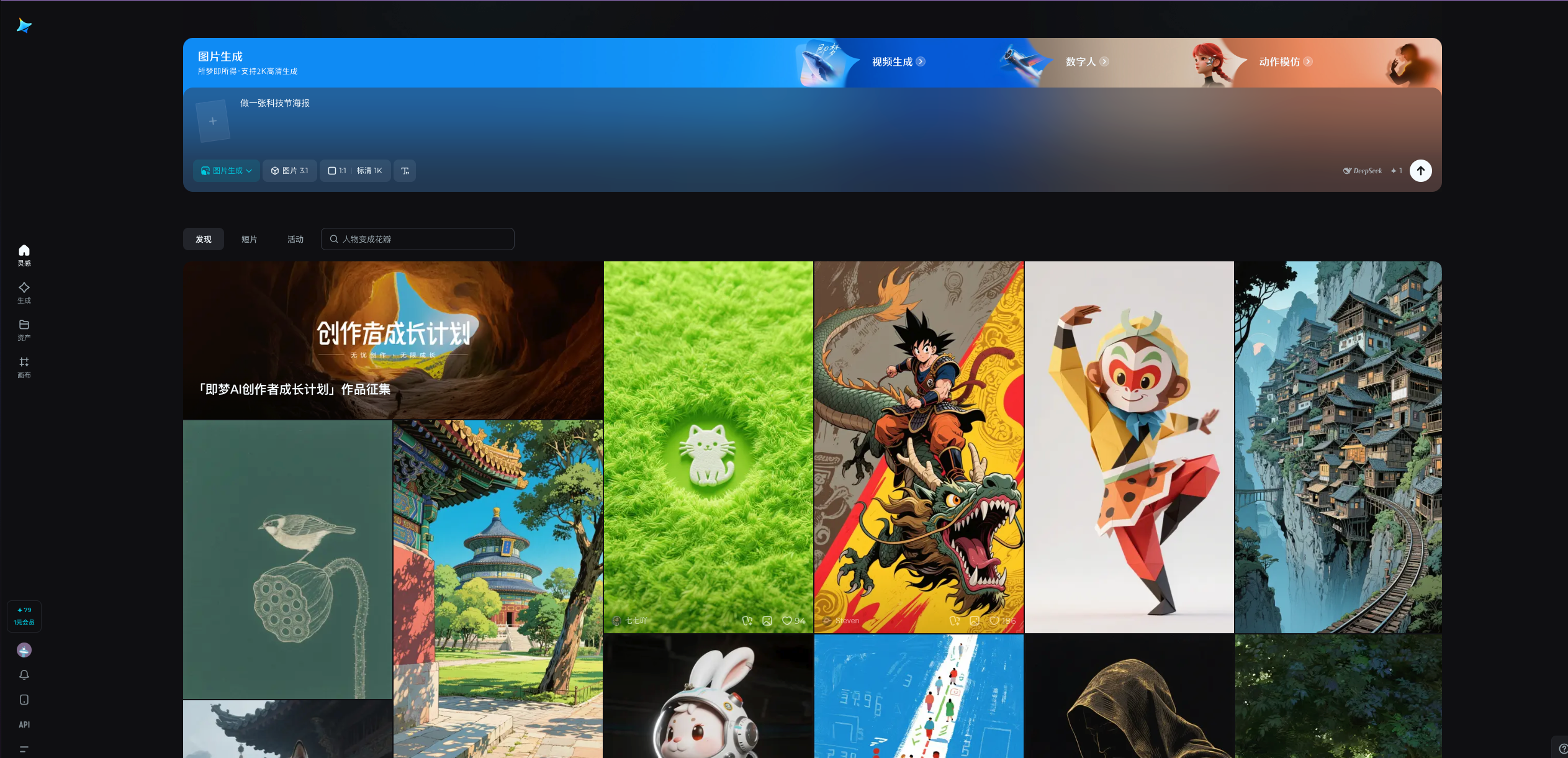Click the arrow icon beside 数字人
Image resolution: width=1568 pixels, height=758 pixels.
1104,61
